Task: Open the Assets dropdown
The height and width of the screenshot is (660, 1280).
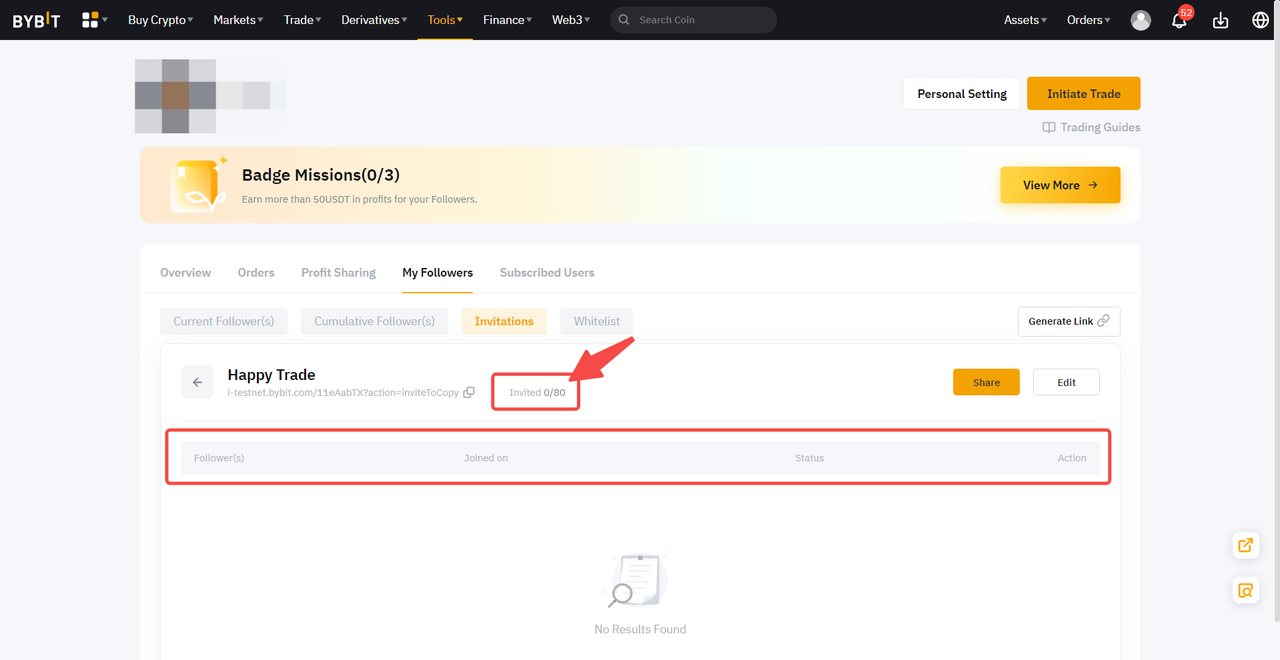Action: 1025,20
